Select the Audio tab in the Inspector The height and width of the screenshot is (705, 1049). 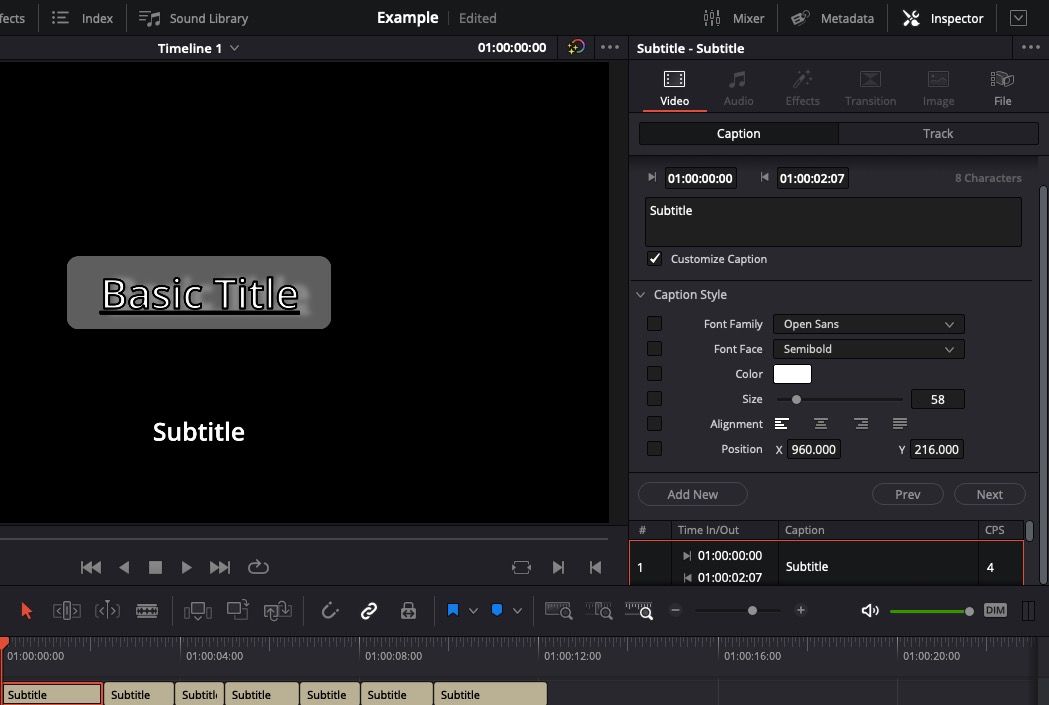click(738, 86)
